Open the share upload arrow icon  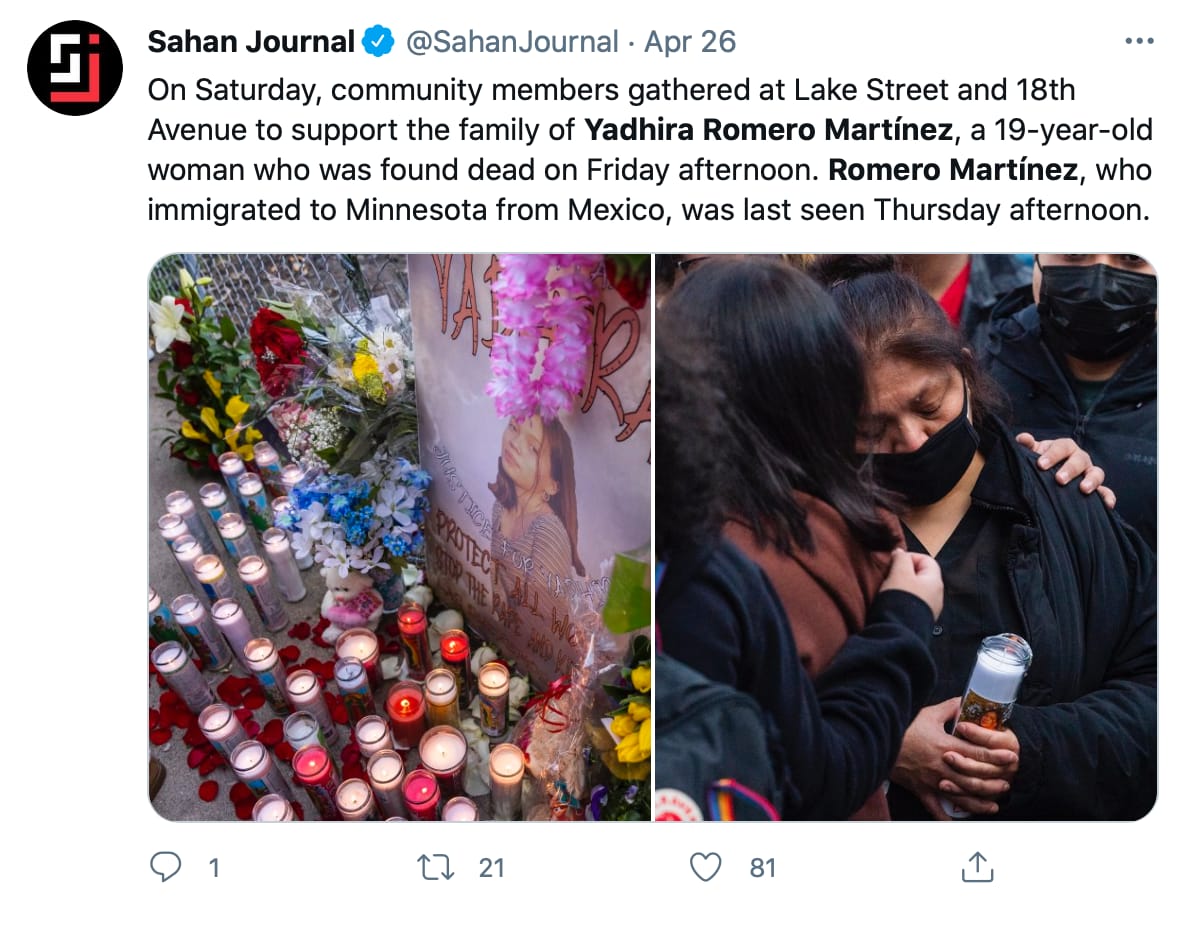[977, 867]
